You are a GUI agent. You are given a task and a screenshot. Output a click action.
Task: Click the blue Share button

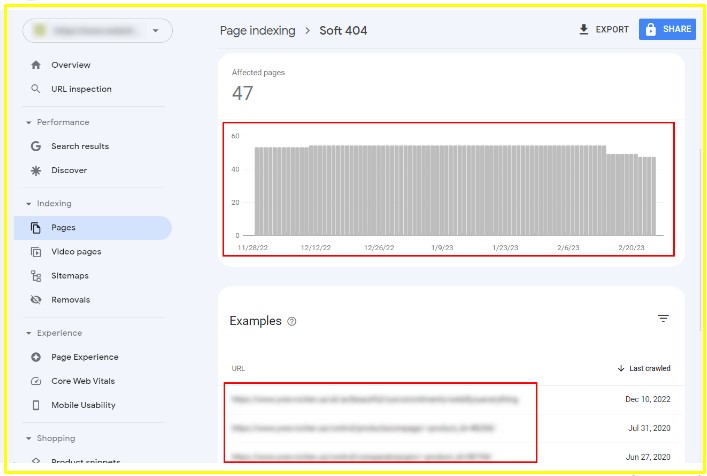click(x=666, y=30)
